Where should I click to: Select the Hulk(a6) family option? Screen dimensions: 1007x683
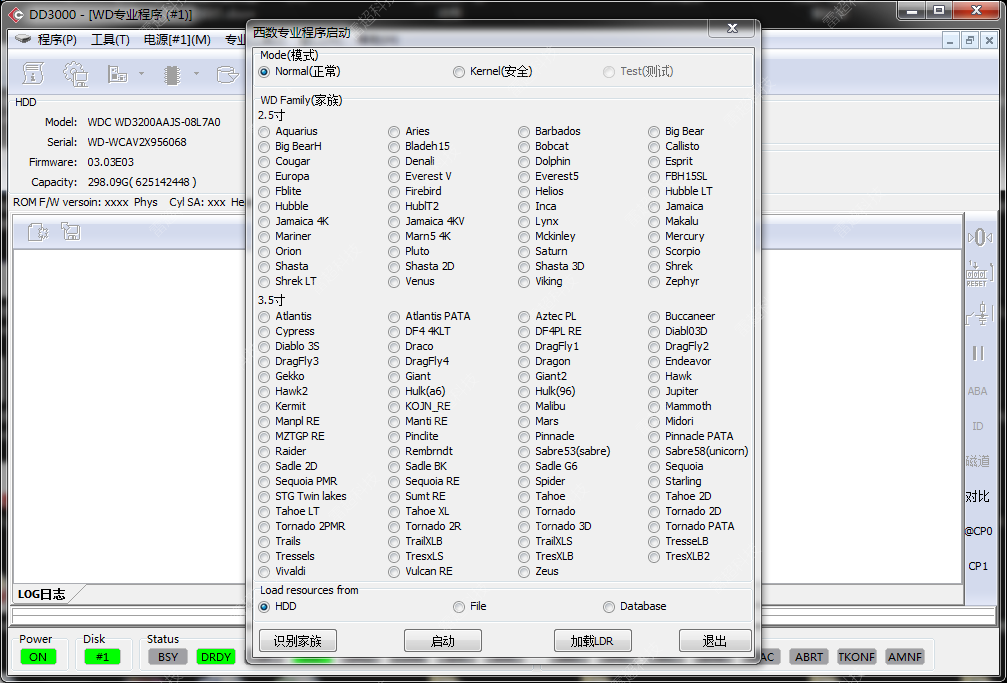click(x=417, y=391)
